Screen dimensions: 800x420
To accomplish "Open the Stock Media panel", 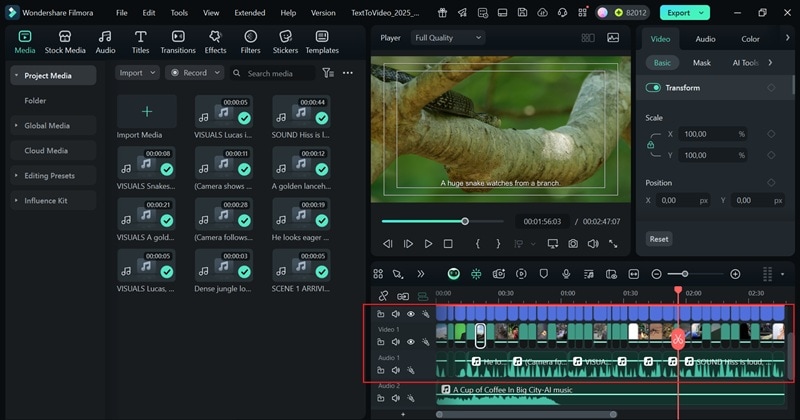I will pos(65,42).
